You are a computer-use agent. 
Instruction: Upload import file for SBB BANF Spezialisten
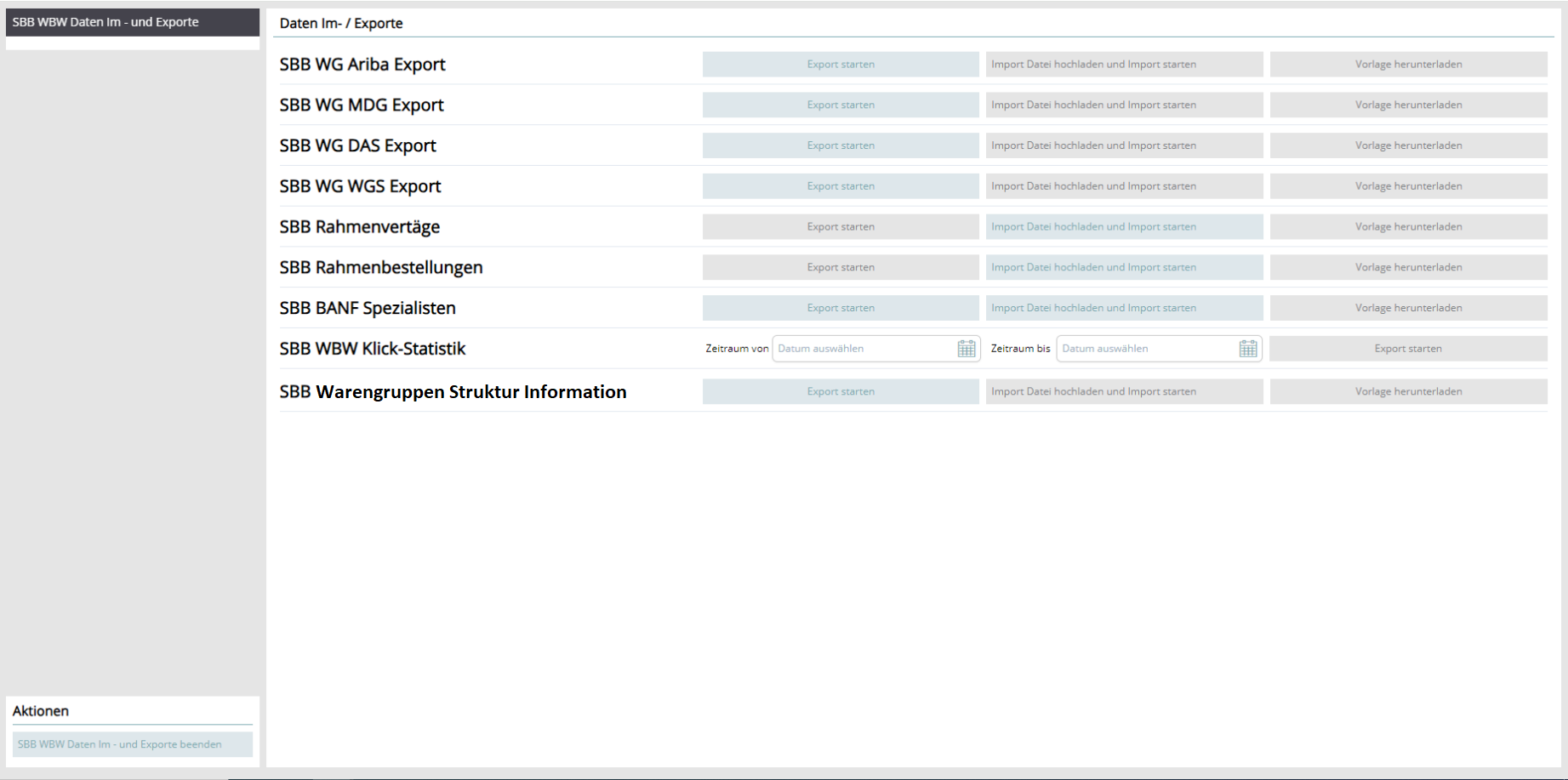[1124, 308]
